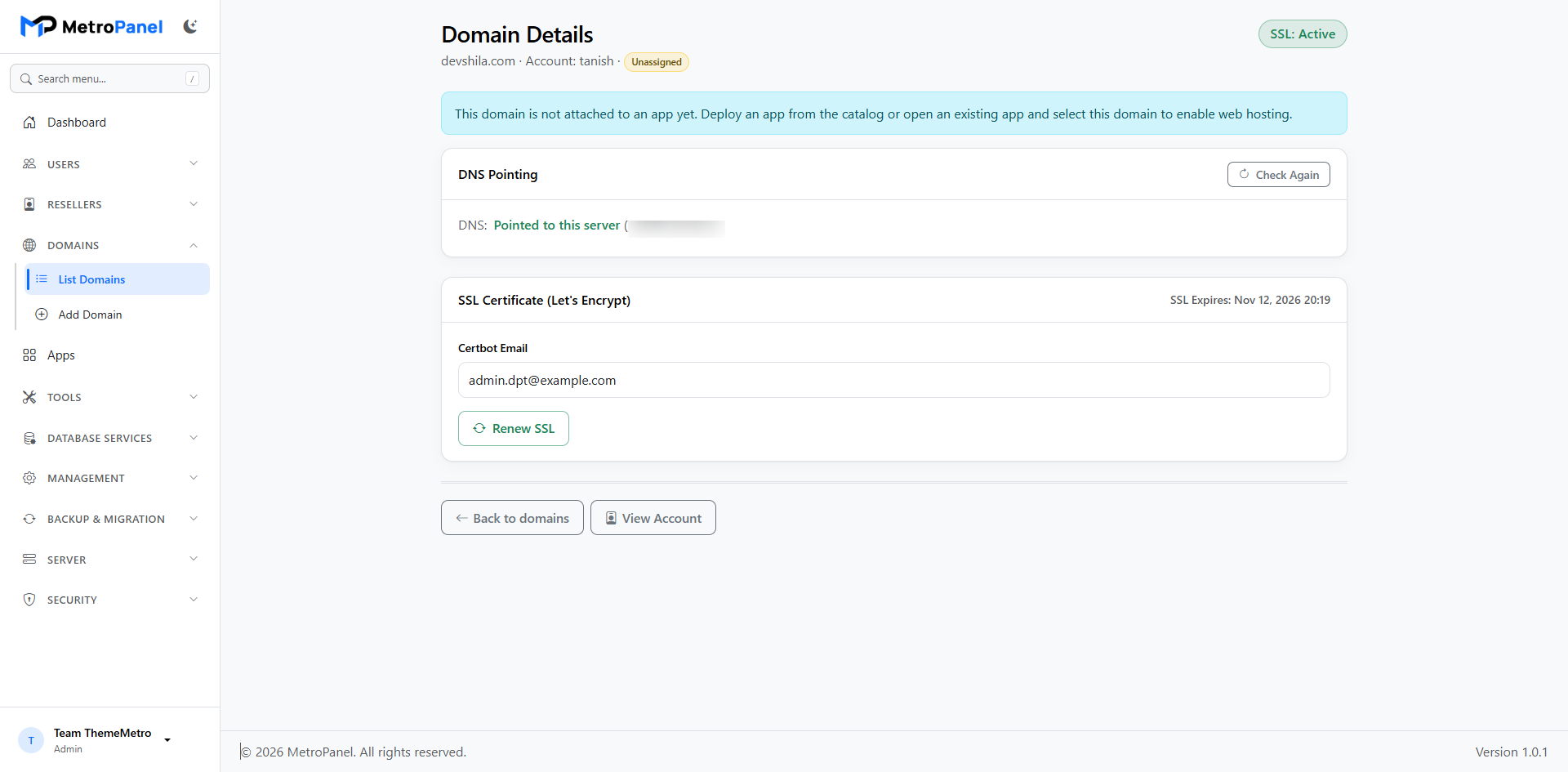The width and height of the screenshot is (1568, 772).
Task: Click the Security shield icon
Action: pyautogui.click(x=29, y=600)
